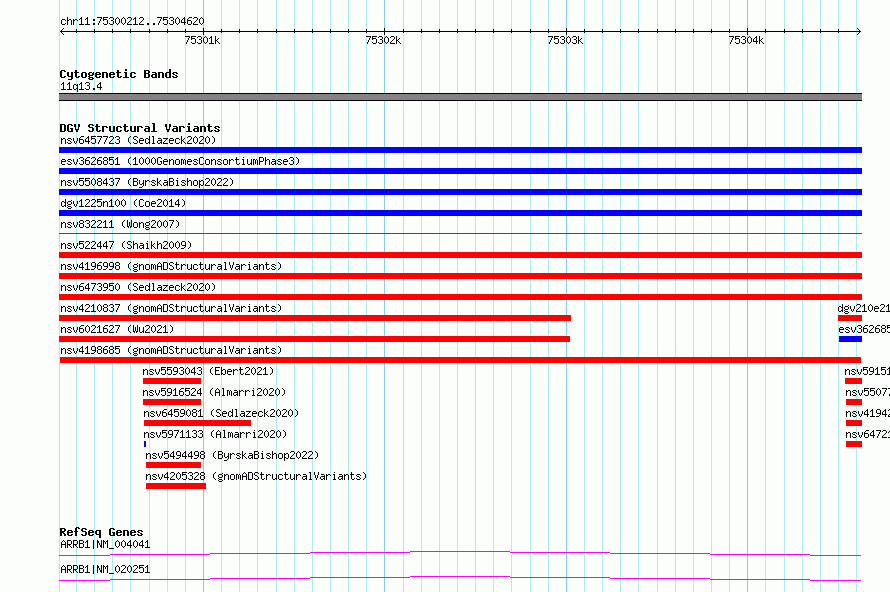Open nsv4210837 gnomAD structural variant label

171,308
